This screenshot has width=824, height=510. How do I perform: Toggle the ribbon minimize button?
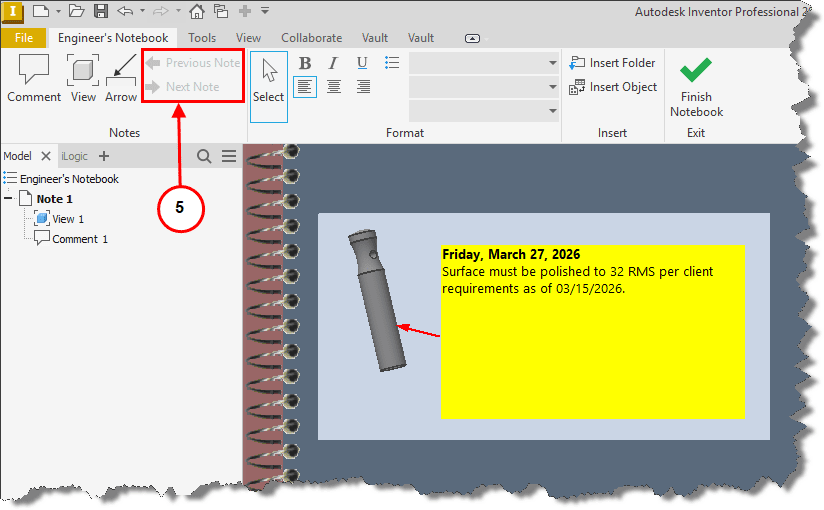472,38
